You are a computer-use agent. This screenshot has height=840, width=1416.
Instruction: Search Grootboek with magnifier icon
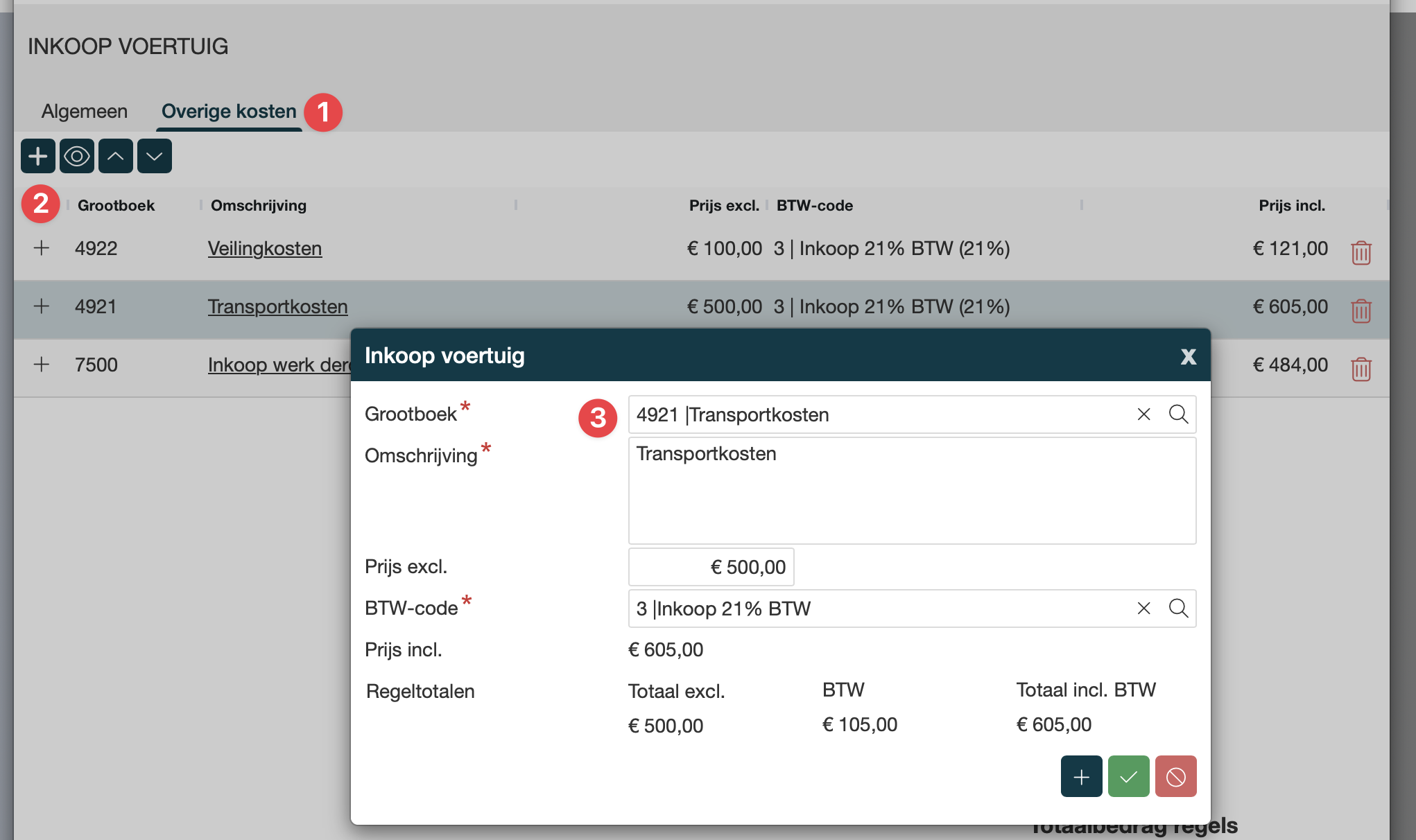pyautogui.click(x=1178, y=414)
